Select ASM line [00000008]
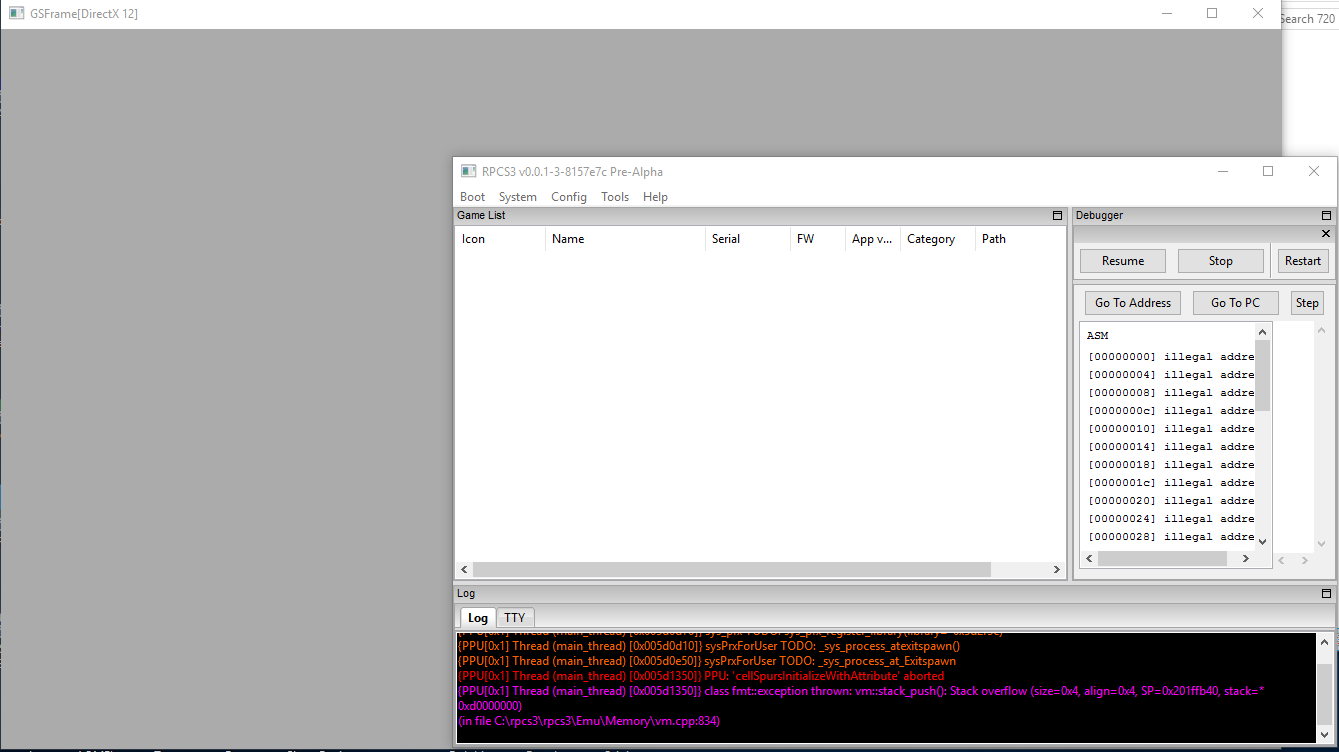The image size is (1339, 752). [1171, 393]
